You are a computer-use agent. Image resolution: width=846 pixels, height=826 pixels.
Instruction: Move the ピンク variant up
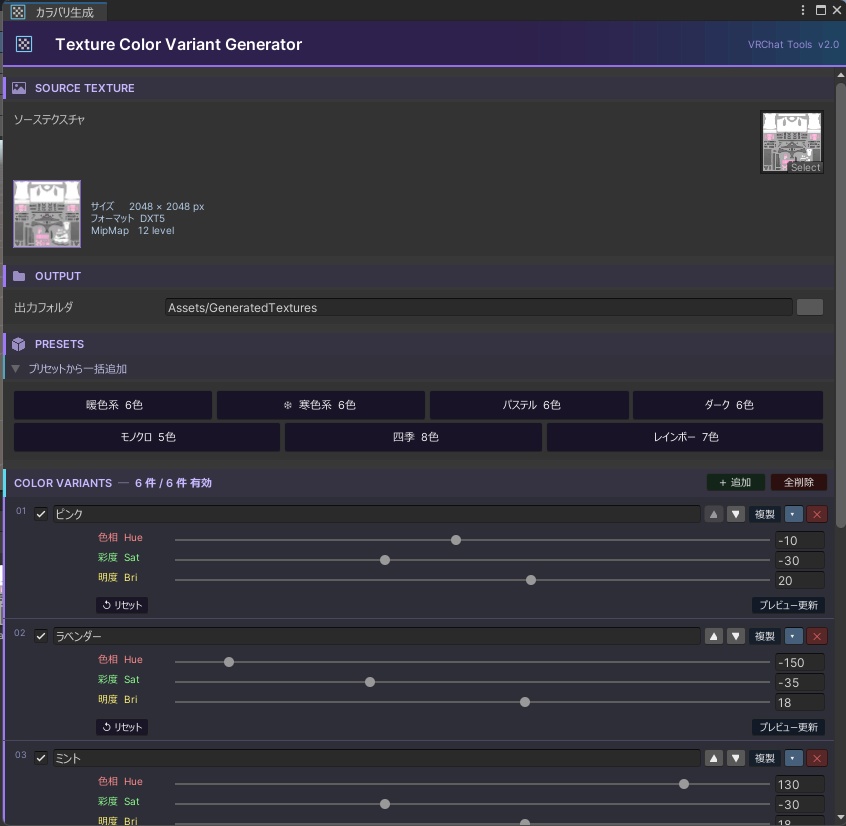(713, 514)
